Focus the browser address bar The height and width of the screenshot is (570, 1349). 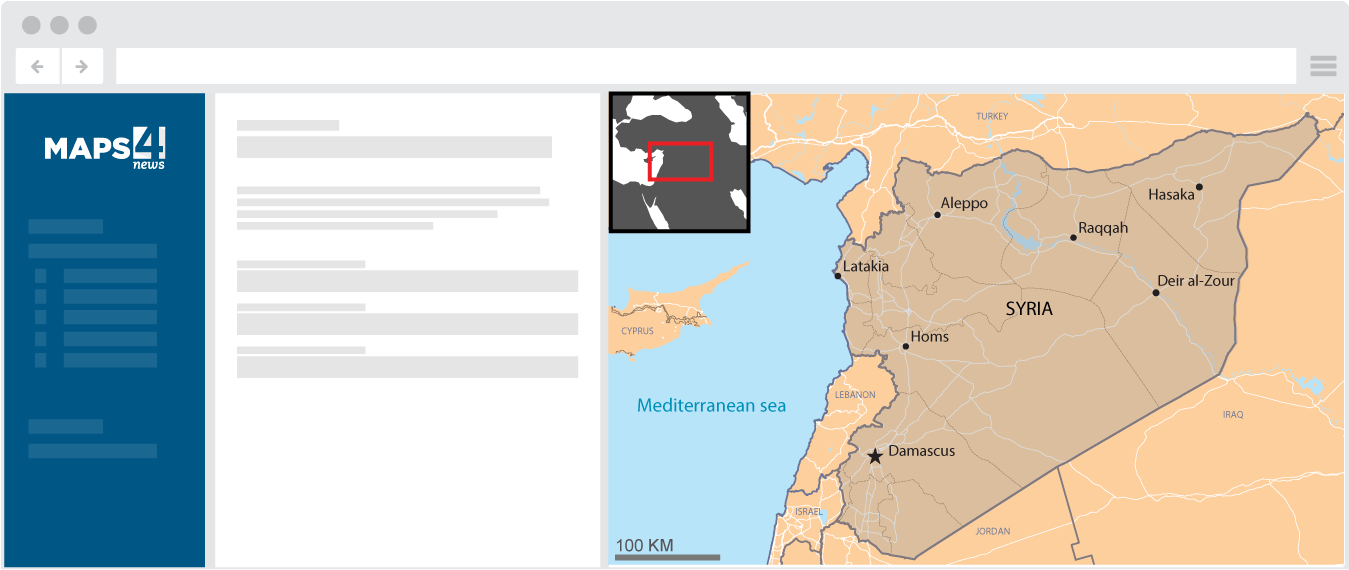705,67
